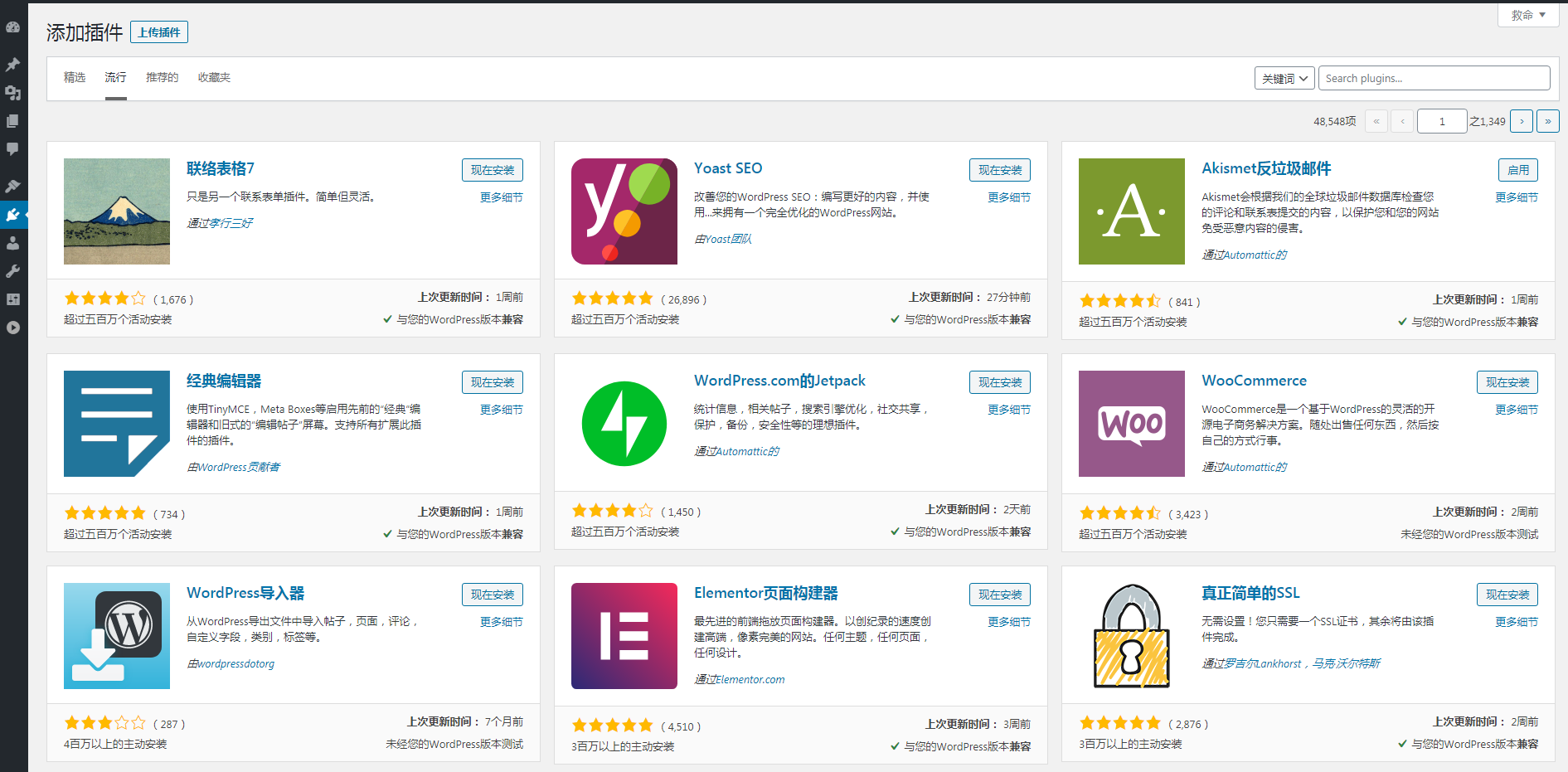The image size is (1568, 772).
Task: Click the 真正简单的SSL padlock logo
Action: point(1132,636)
